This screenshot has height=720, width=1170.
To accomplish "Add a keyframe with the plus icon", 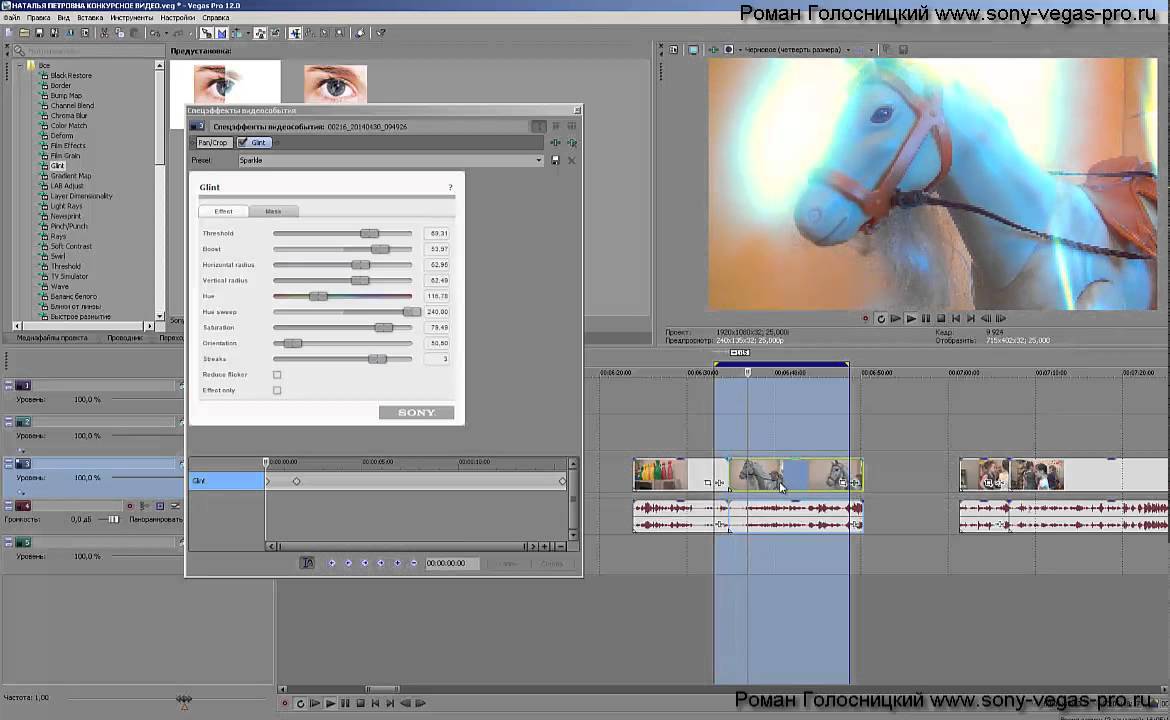I will (397, 563).
